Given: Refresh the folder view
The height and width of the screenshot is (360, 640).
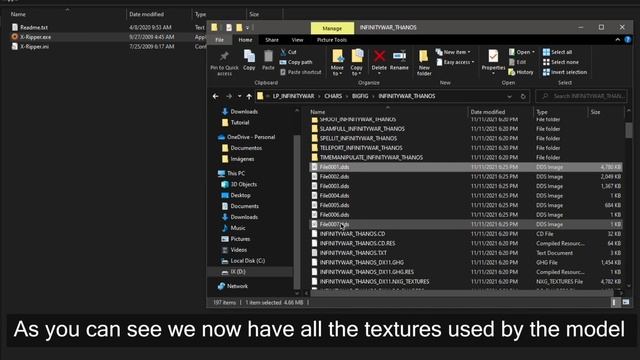Looking at the screenshot, I should [x=523, y=96].
